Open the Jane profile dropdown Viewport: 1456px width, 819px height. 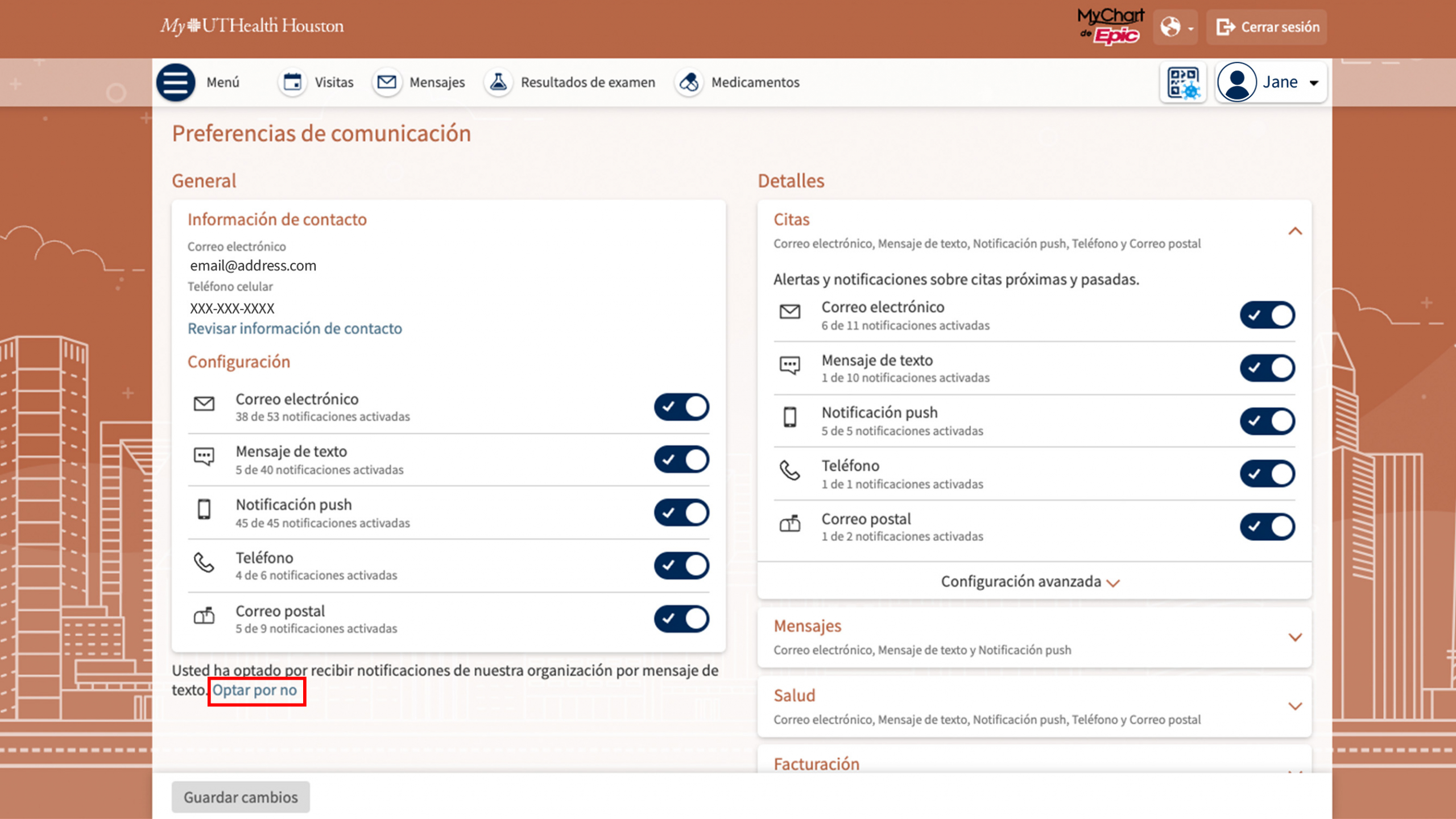pyautogui.click(x=1271, y=82)
